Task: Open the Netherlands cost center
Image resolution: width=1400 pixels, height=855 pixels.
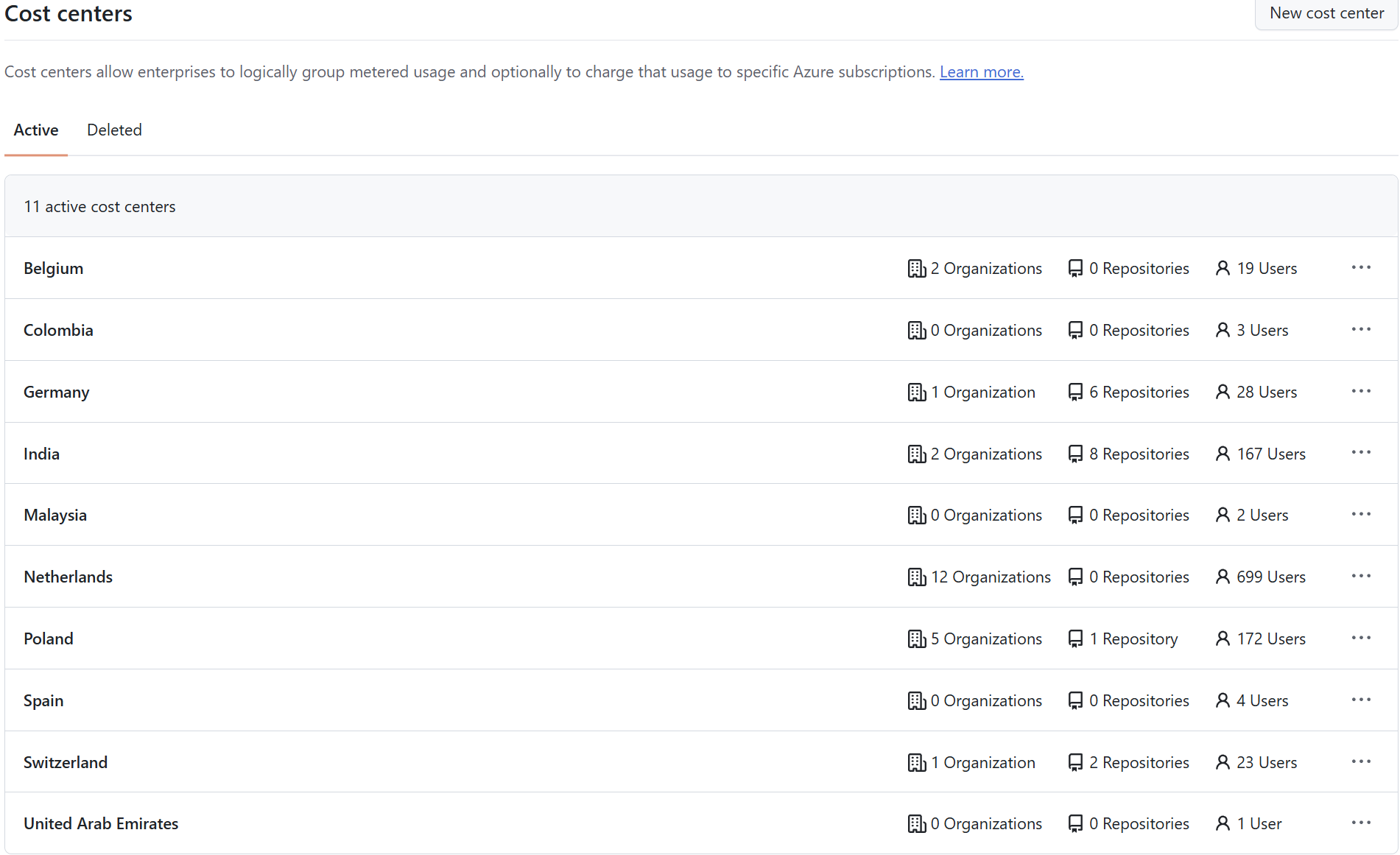Action: (68, 577)
